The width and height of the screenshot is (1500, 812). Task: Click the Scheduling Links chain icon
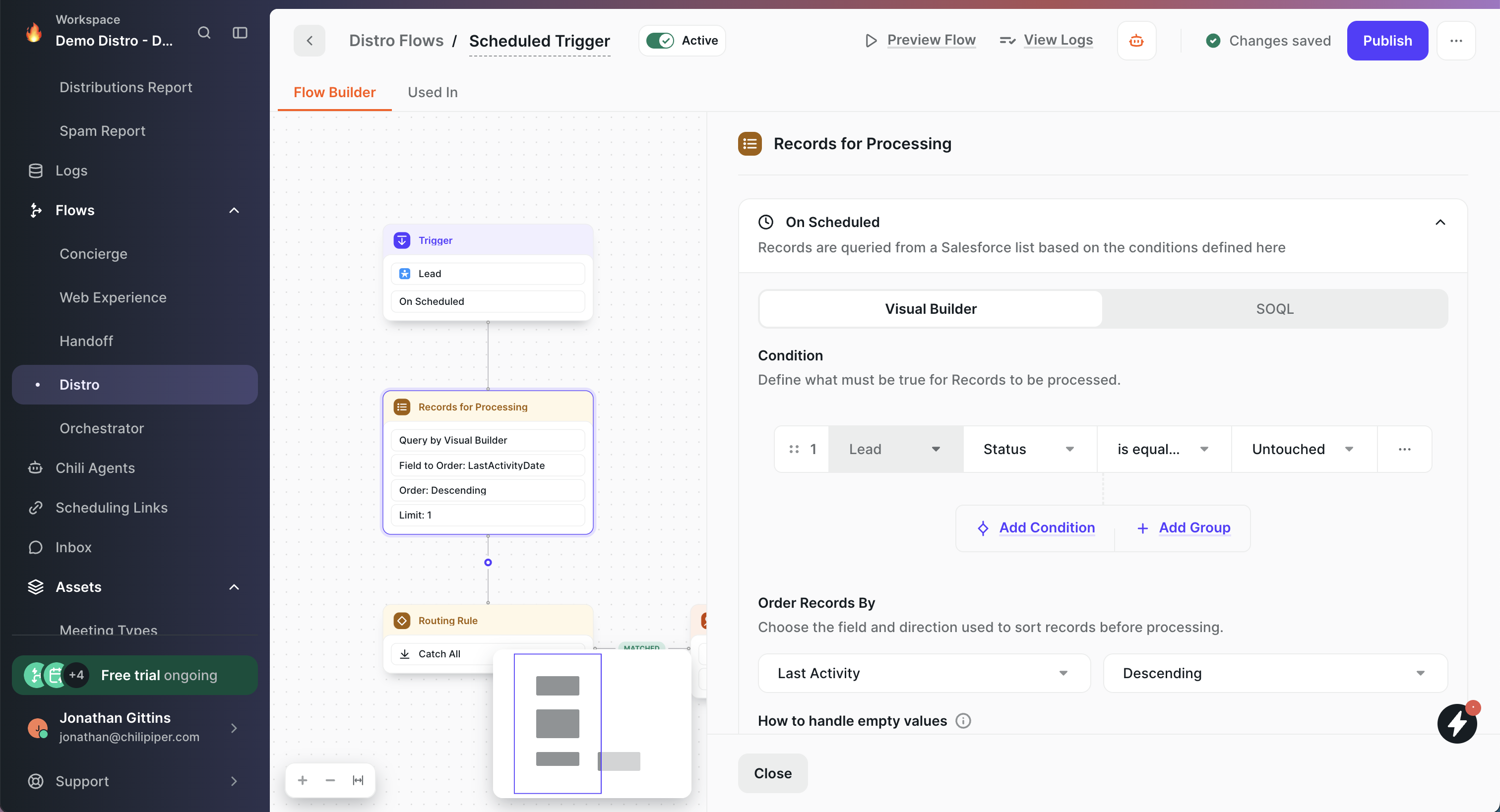click(36, 508)
